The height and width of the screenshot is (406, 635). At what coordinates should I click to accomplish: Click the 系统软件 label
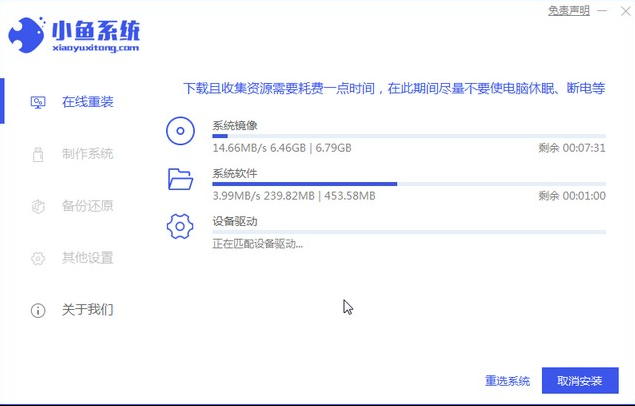[x=235, y=174]
